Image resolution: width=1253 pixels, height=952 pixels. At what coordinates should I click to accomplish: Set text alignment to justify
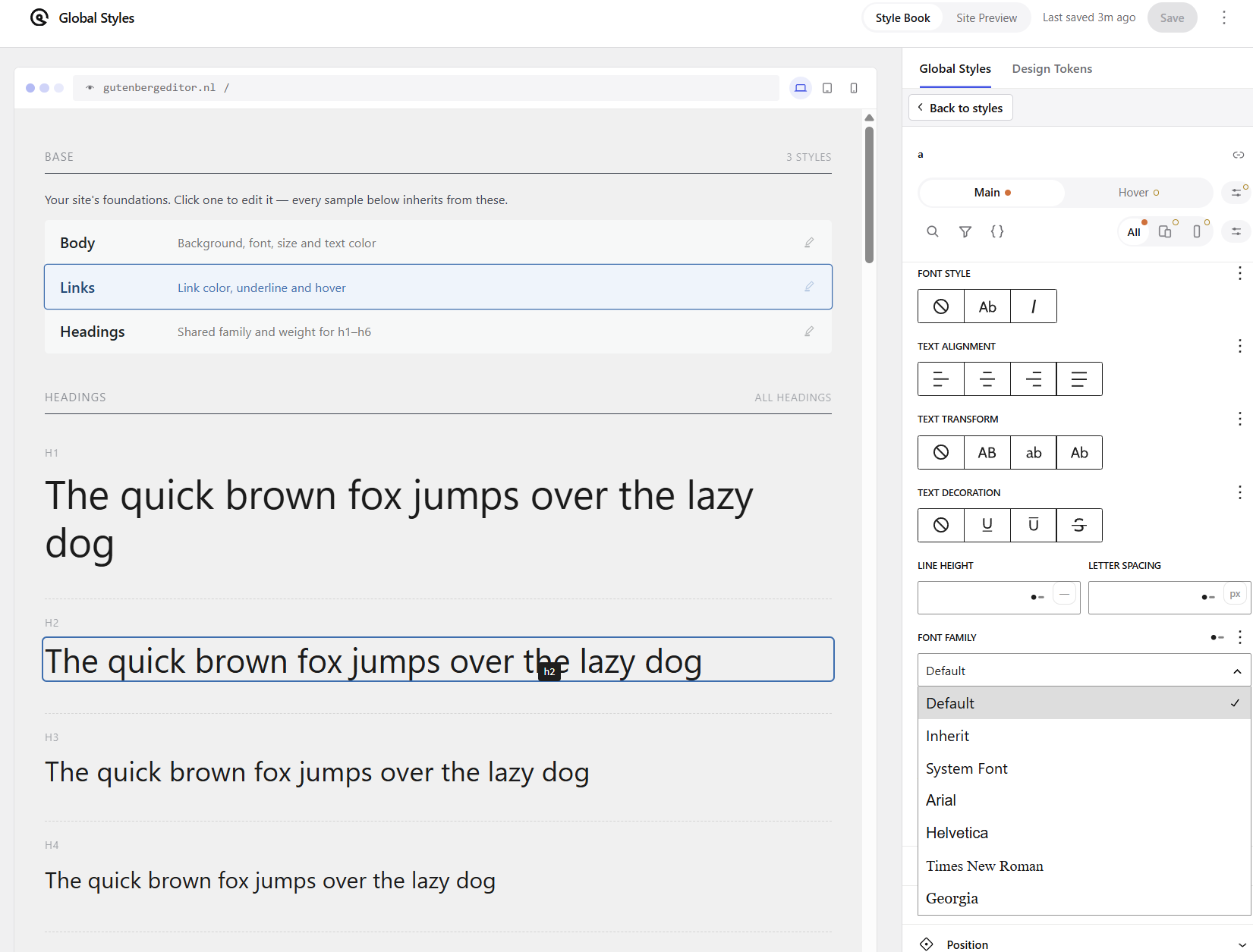(1079, 379)
